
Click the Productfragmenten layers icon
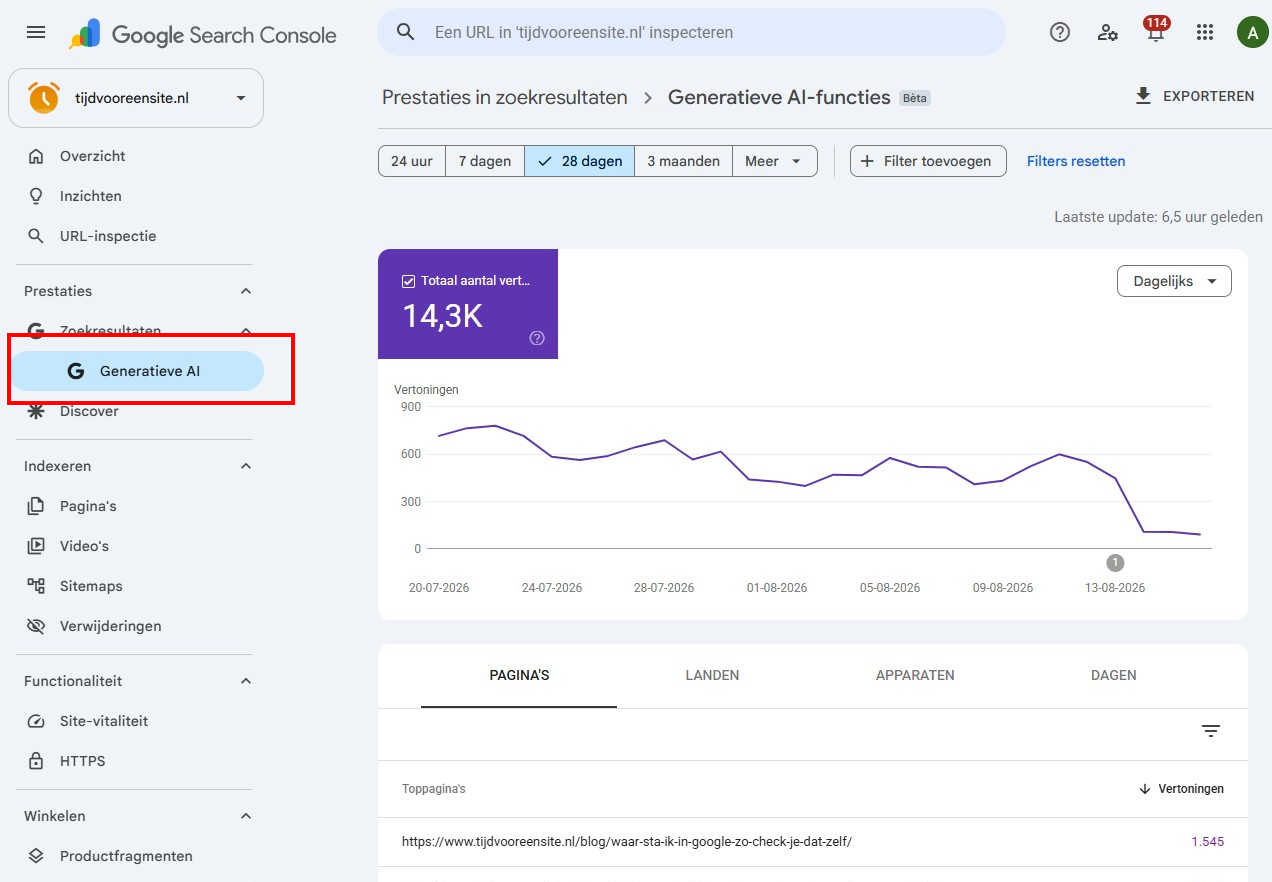(x=36, y=856)
